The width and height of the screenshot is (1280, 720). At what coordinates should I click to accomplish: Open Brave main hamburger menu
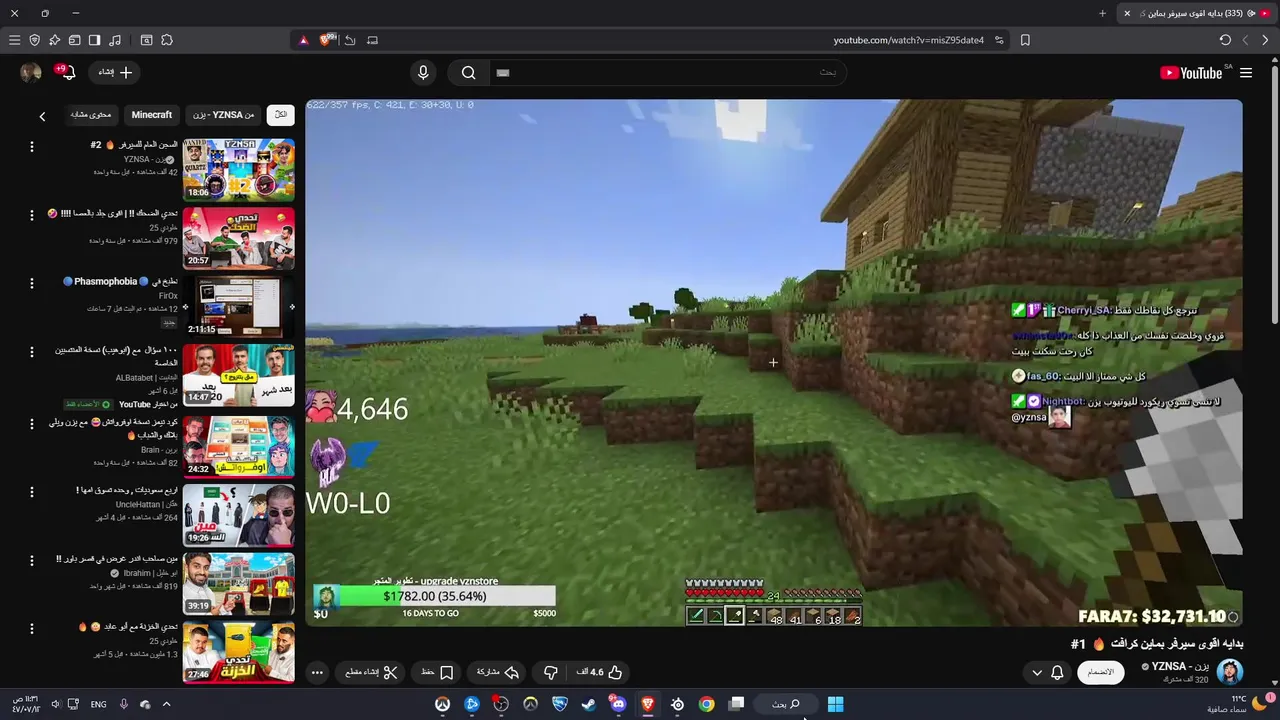[x=14, y=40]
